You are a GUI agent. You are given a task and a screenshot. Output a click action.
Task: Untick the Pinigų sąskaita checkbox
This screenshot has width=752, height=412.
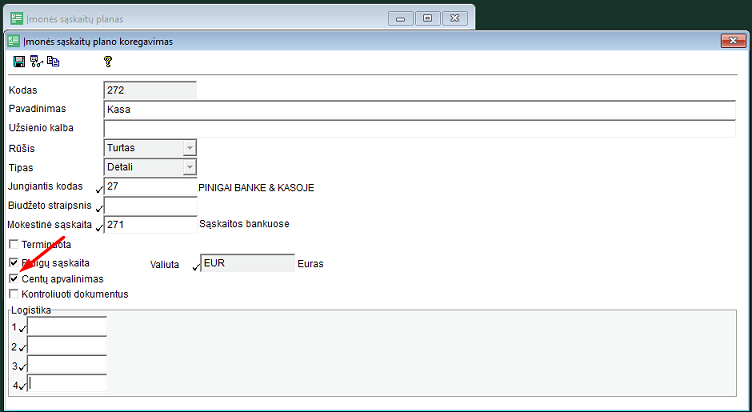[x=14, y=262]
